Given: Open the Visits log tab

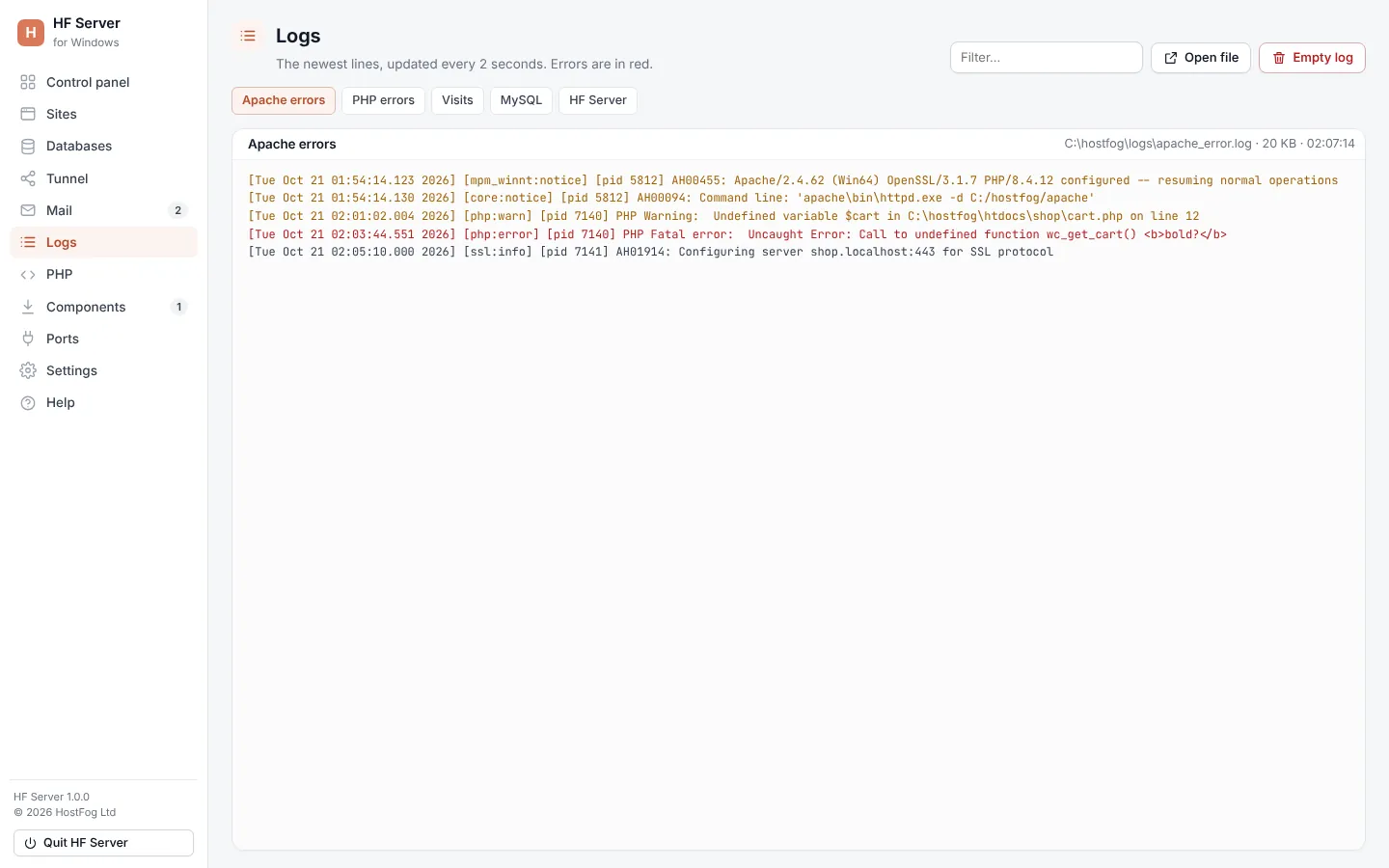Looking at the screenshot, I should click(x=457, y=100).
